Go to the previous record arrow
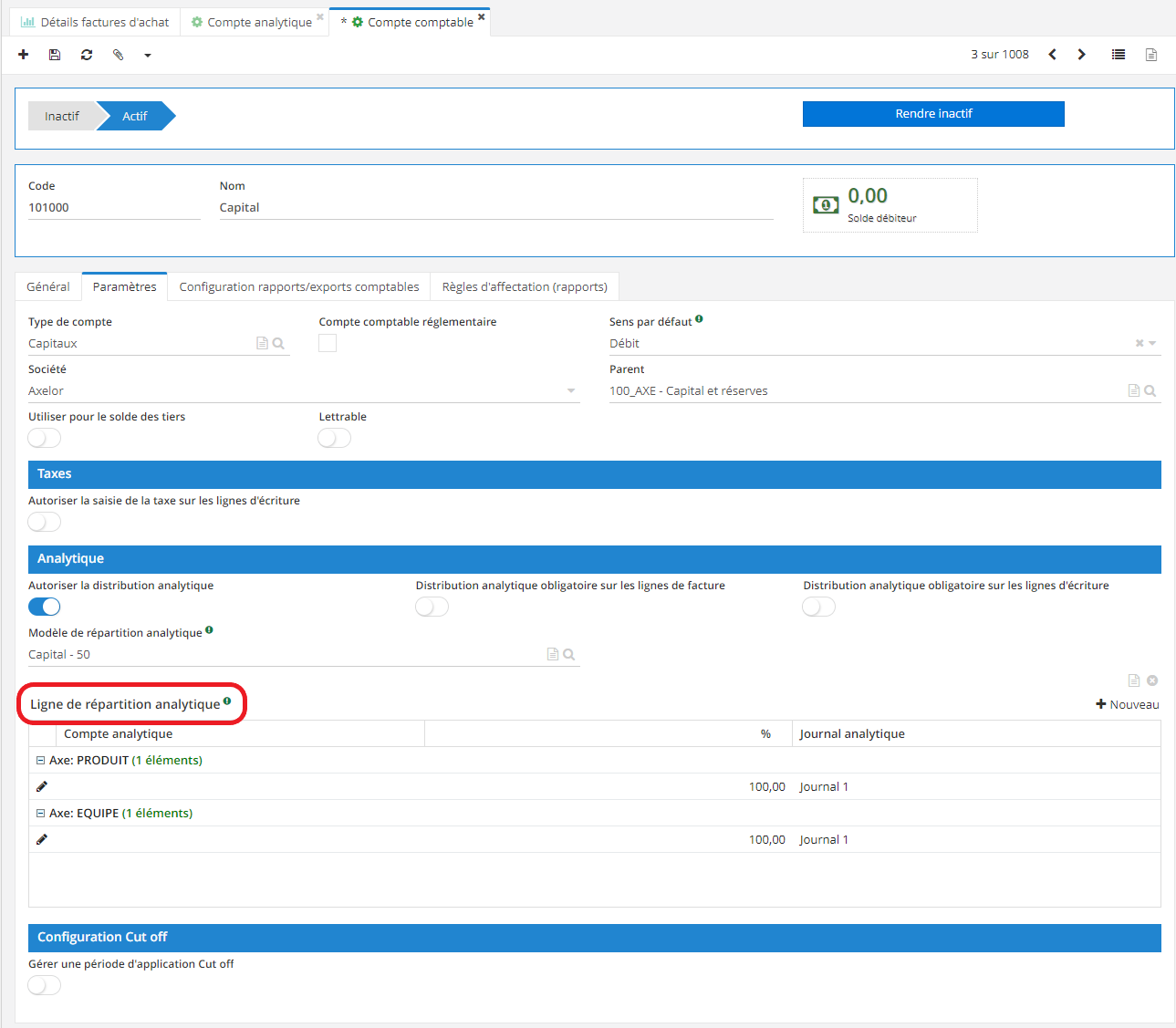Image resolution: width=1176 pixels, height=1028 pixels. (x=1053, y=55)
